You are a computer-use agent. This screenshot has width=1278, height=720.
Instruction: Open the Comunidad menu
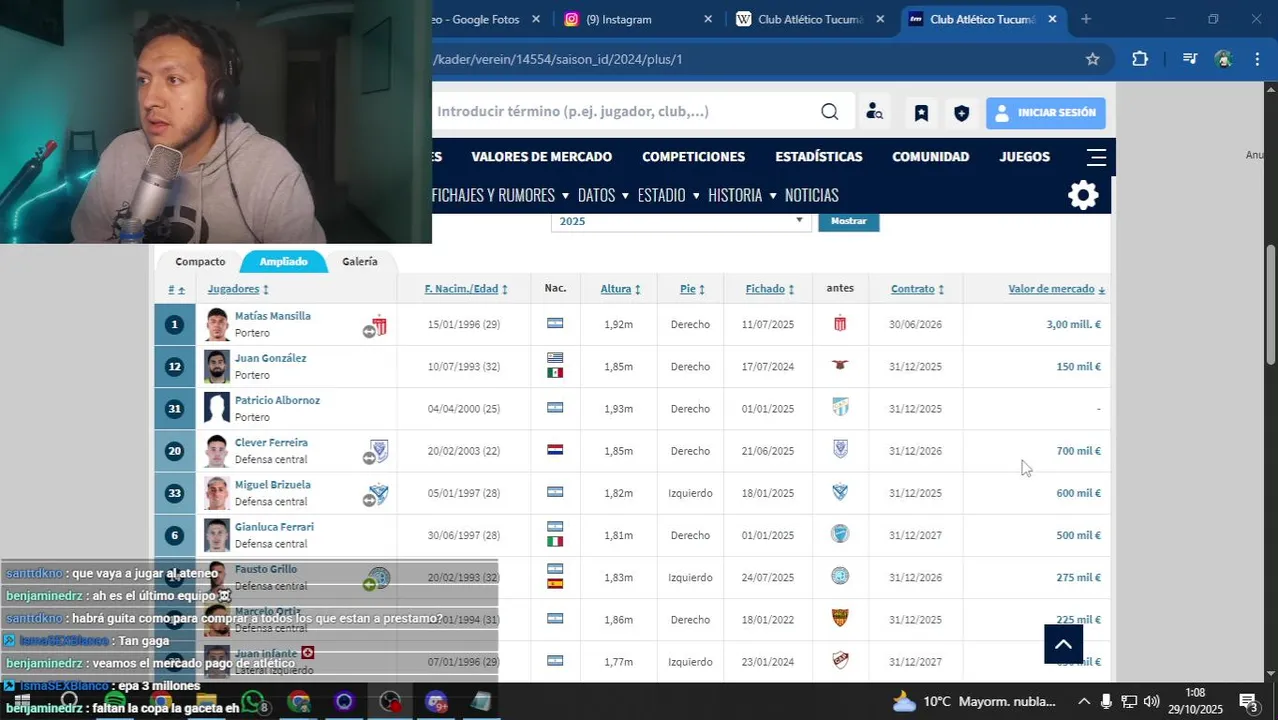click(930, 157)
